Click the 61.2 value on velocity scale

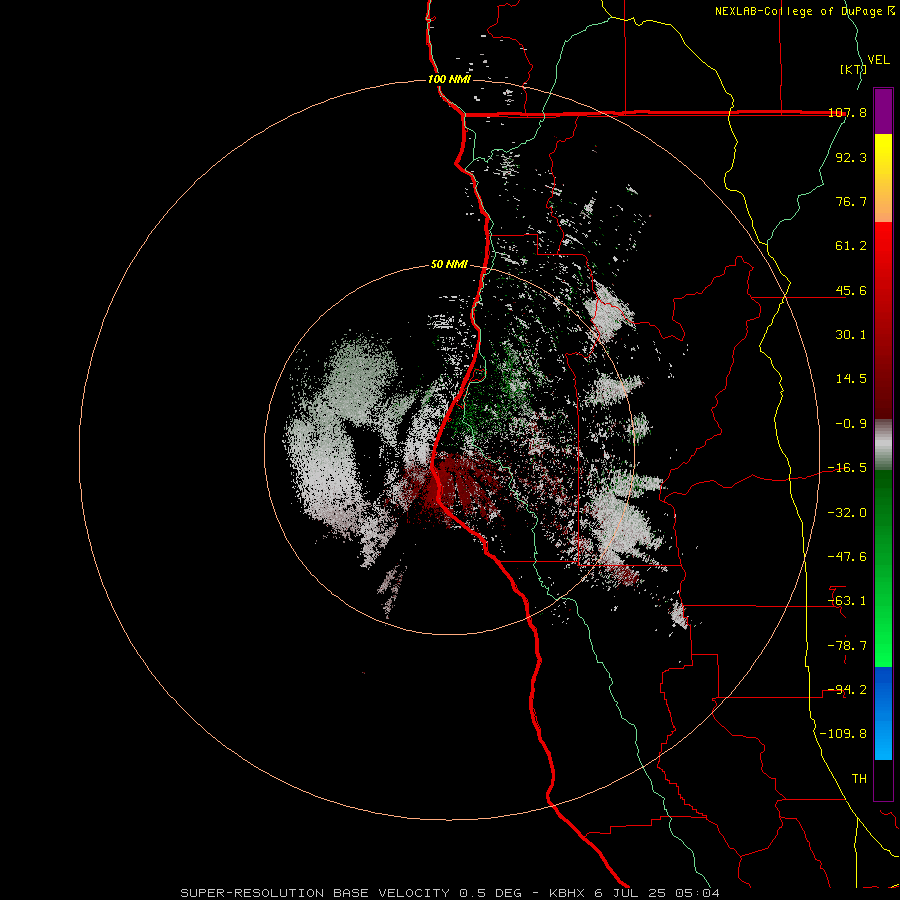tap(851, 246)
